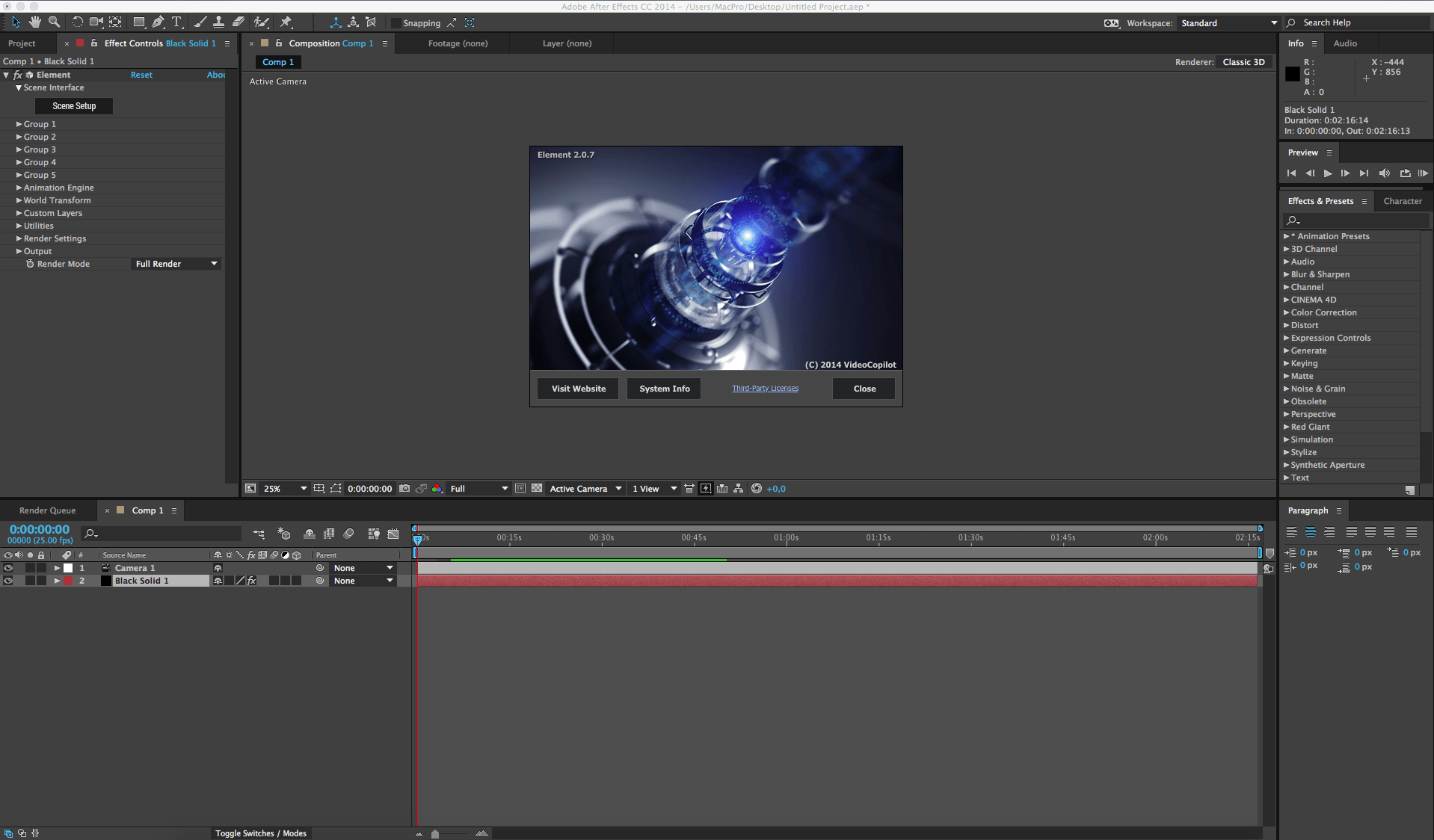Enable motion blur for all layers
This screenshot has width=1434, height=840.
(x=348, y=534)
